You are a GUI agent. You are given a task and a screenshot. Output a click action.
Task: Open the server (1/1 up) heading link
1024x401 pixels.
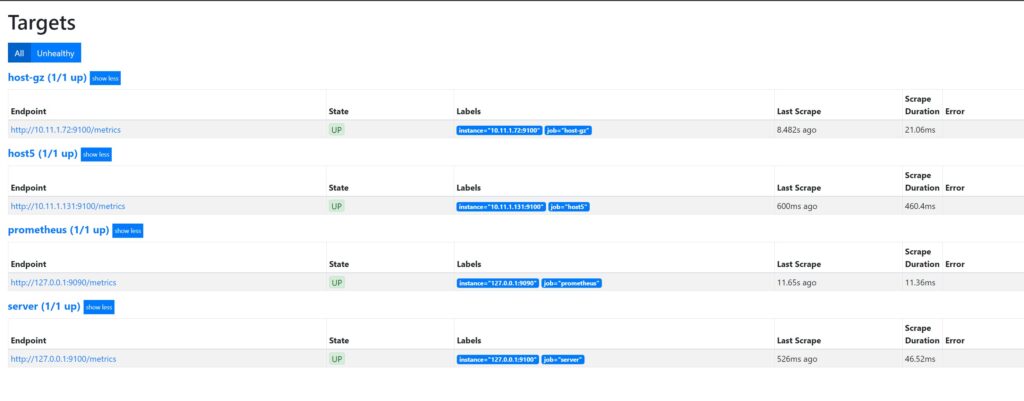tap(44, 307)
